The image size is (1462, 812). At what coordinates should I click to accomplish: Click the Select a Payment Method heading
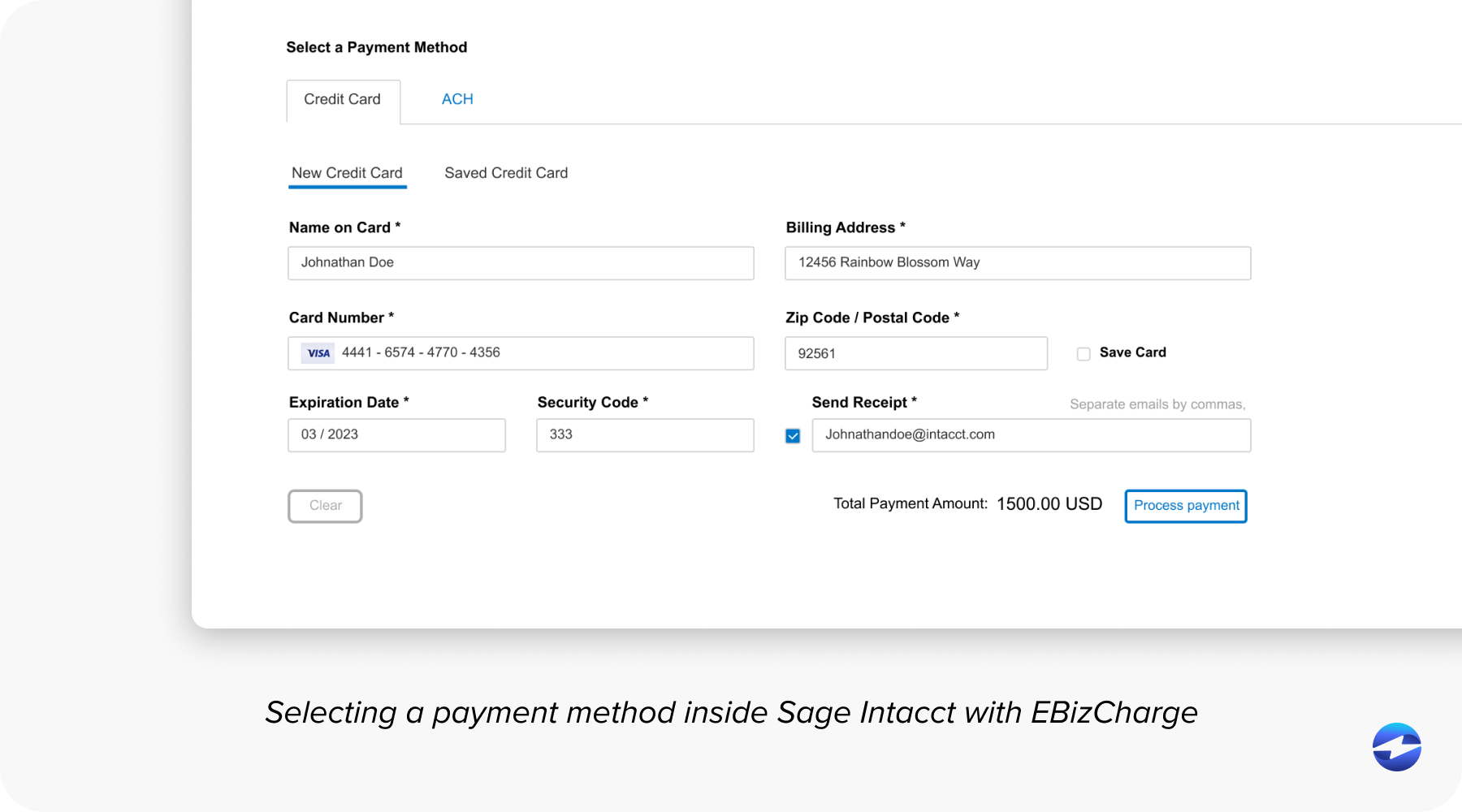(376, 46)
